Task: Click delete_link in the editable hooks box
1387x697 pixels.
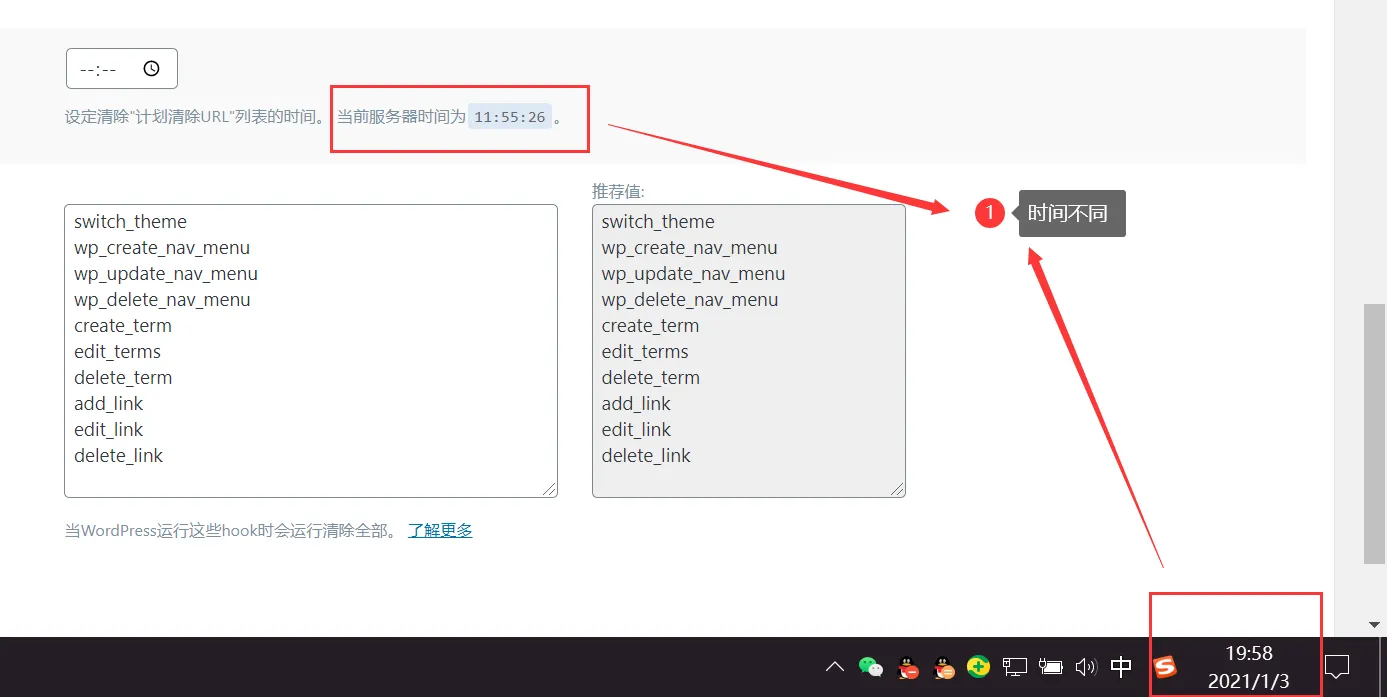Action: tap(118, 456)
